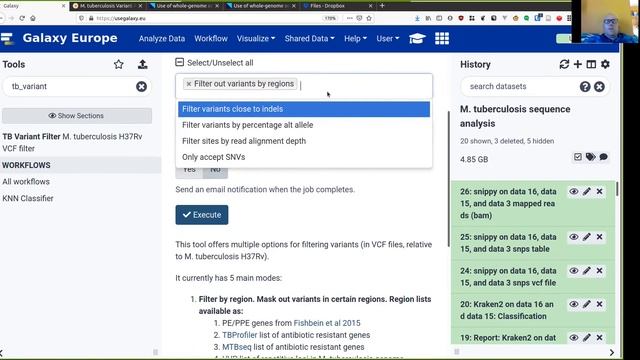Open the visualization grid icon in masthead
Screen dimensions: 640x360
click(x=442, y=38)
